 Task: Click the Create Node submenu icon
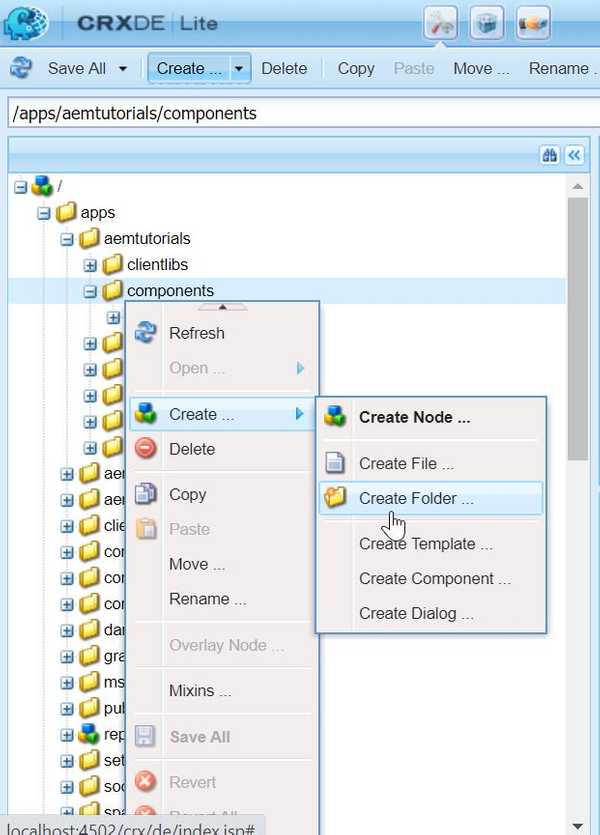click(x=335, y=416)
